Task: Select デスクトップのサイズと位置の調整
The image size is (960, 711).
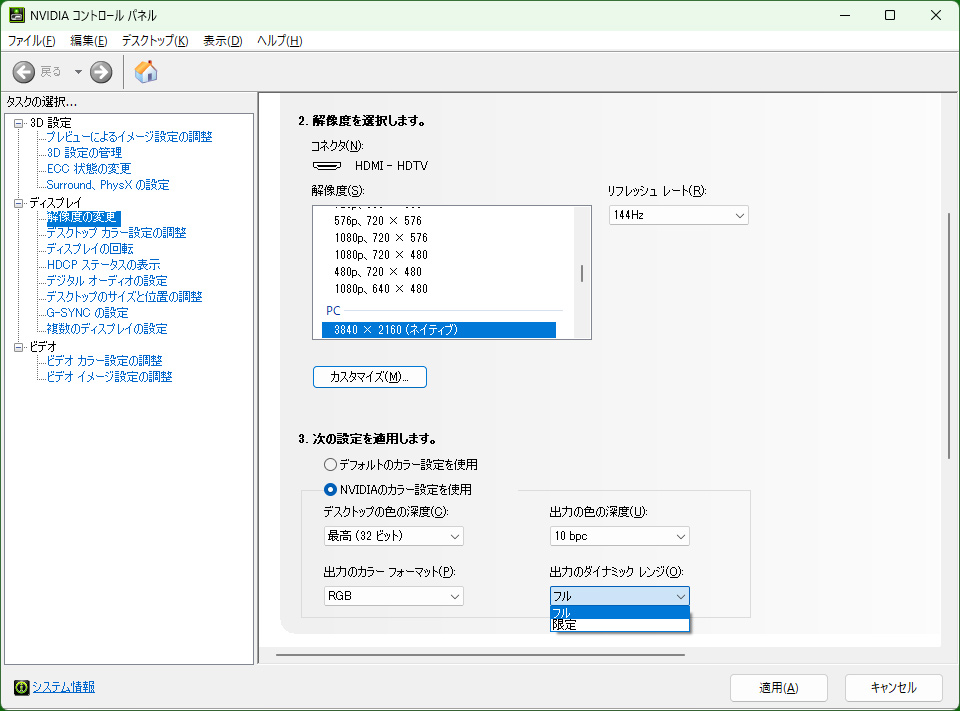Action: pyautogui.click(x=124, y=296)
